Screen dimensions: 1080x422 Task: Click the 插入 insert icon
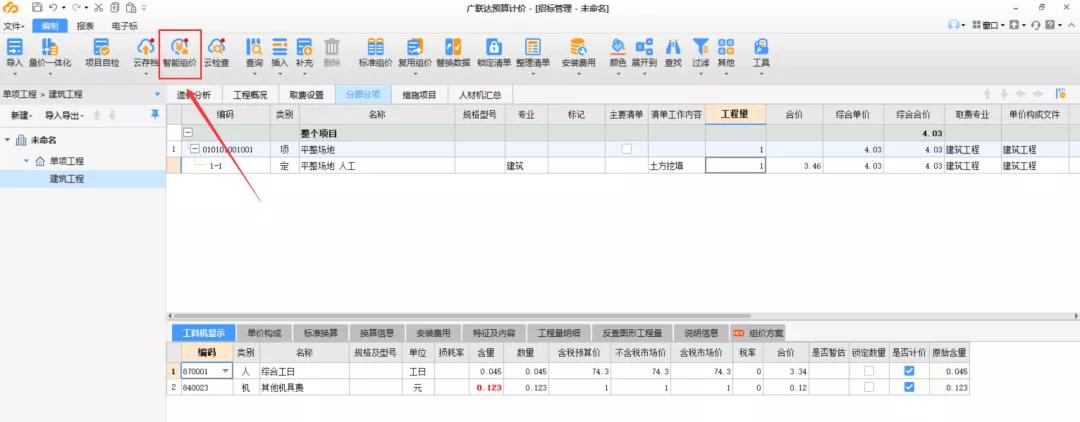(280, 47)
